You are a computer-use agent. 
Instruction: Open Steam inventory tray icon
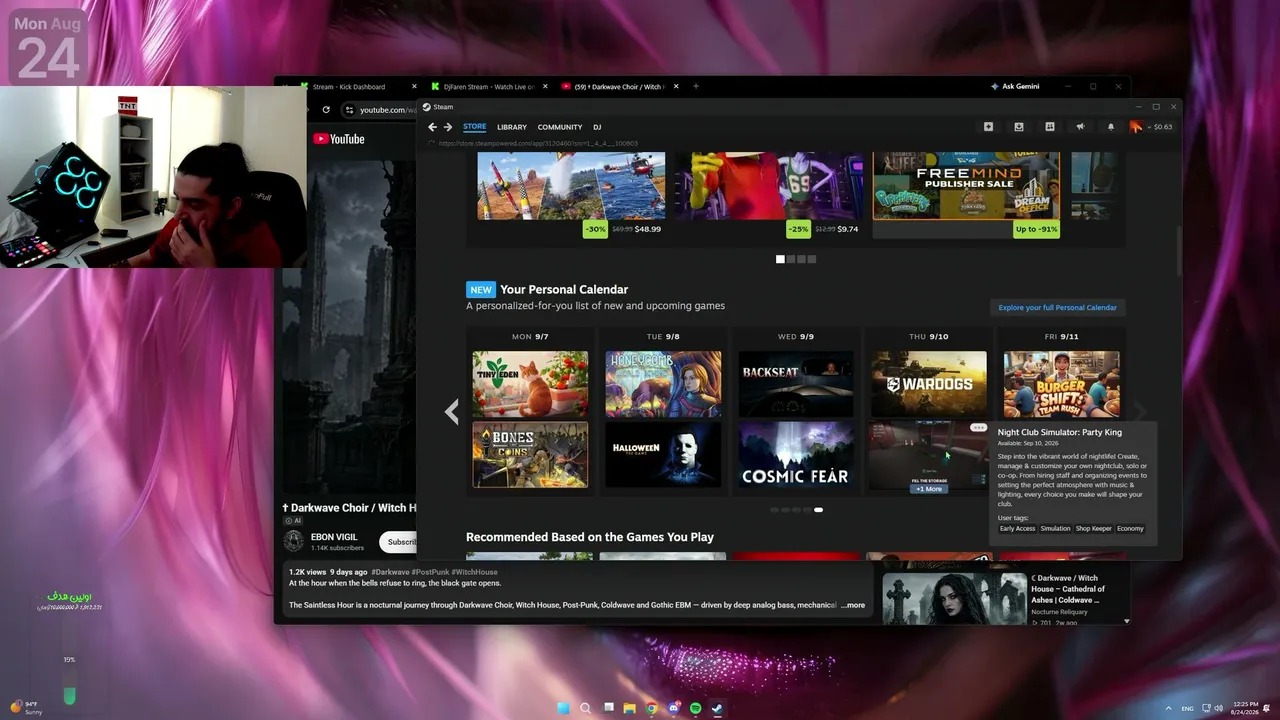[1019, 127]
